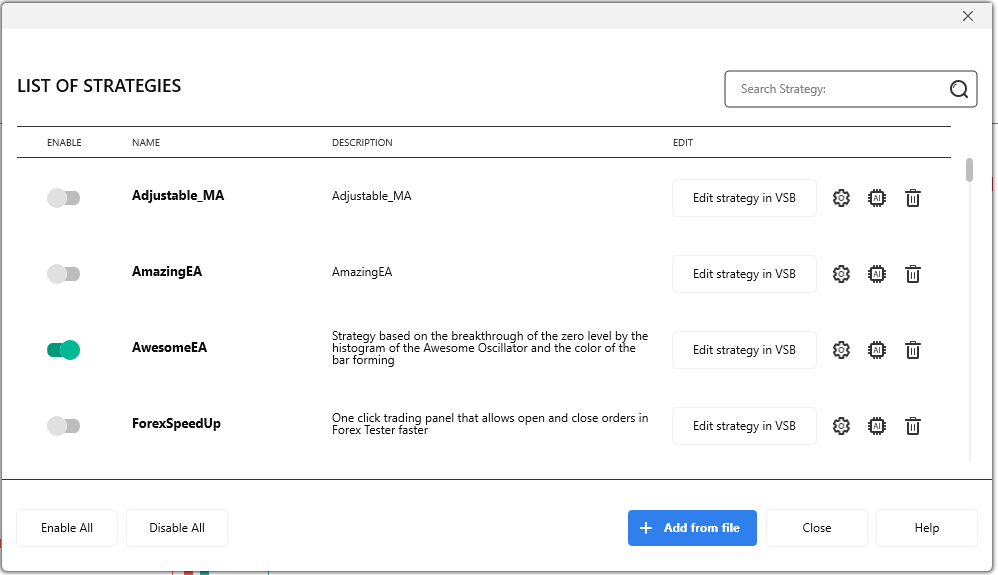Open settings gear for Adjustable_MA strategy
This screenshot has width=998, height=575.
(841, 198)
